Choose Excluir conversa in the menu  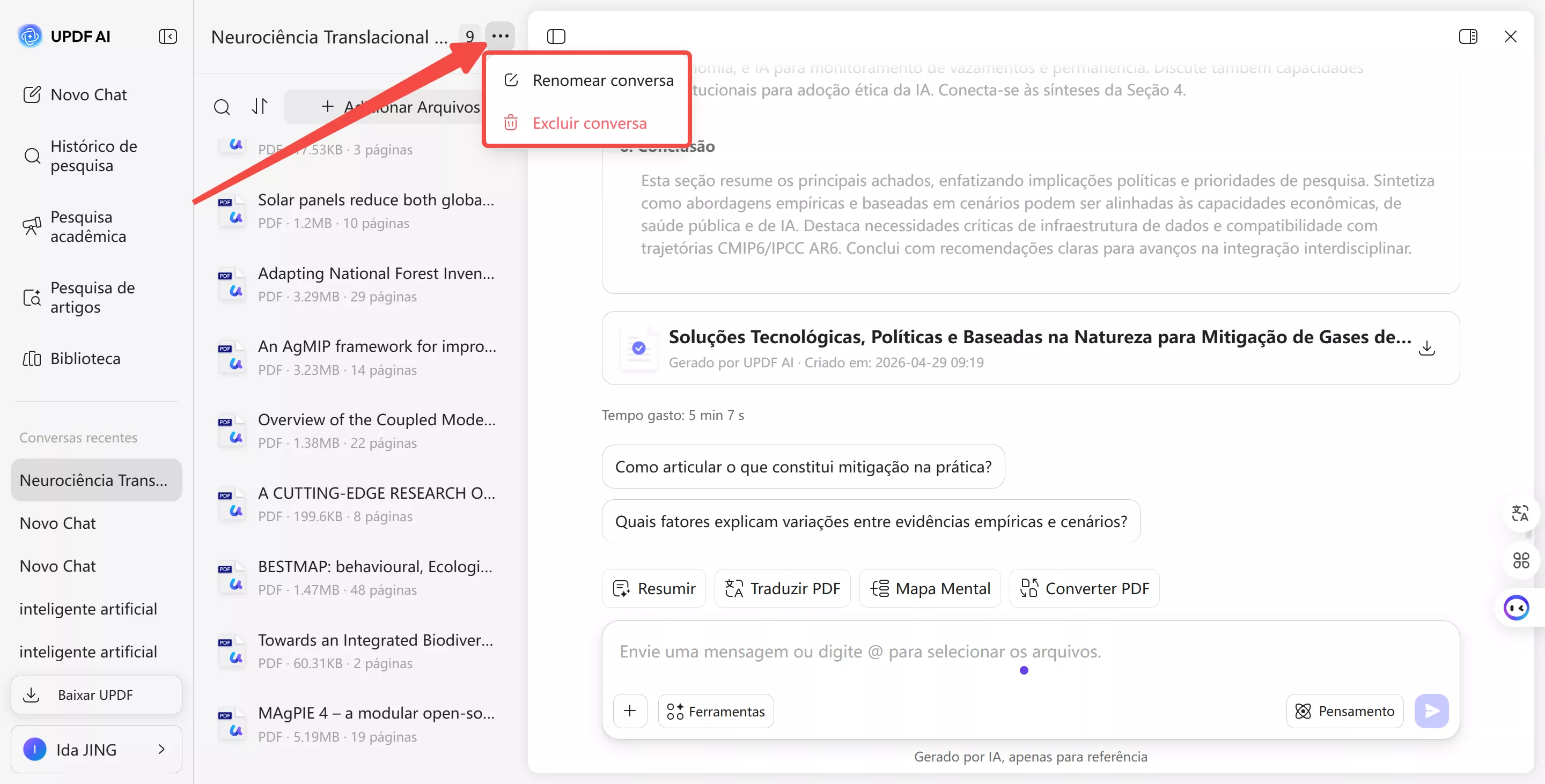(588, 123)
